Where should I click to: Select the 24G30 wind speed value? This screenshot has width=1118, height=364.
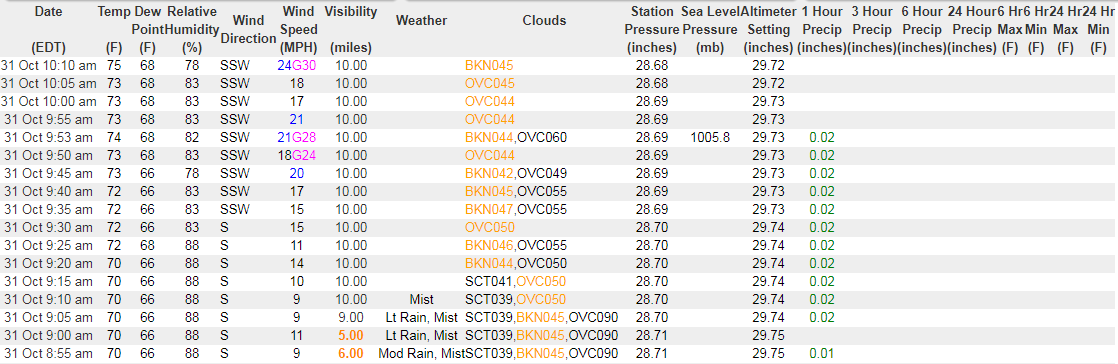click(296, 66)
